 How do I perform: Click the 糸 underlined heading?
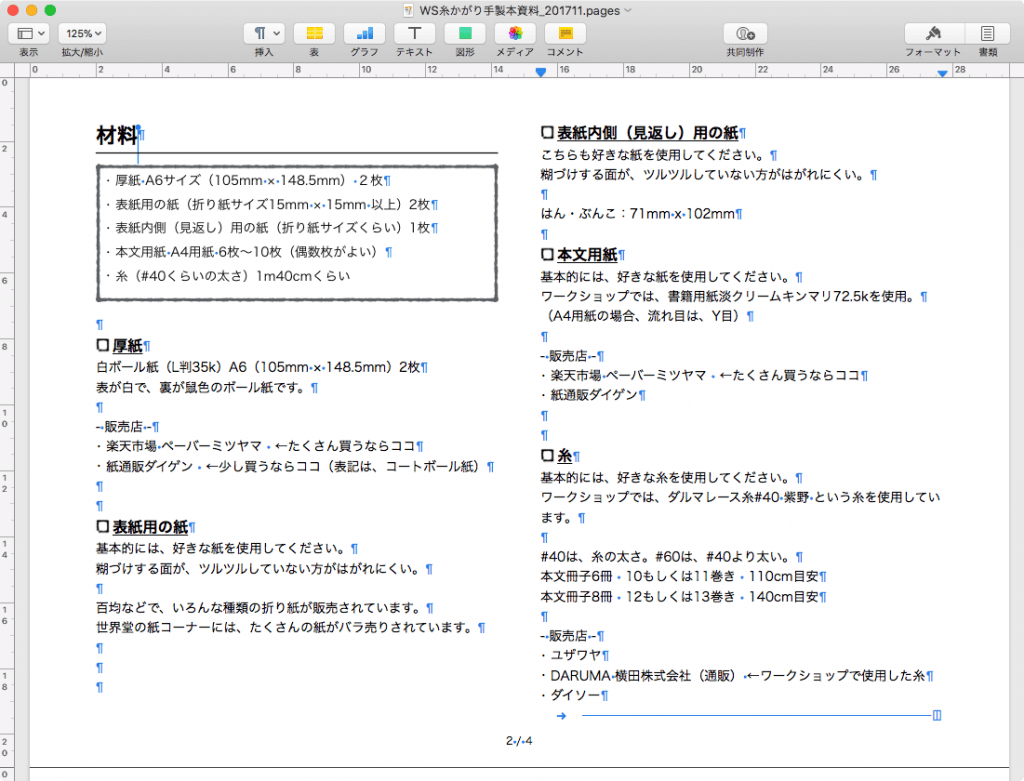[x=565, y=456]
